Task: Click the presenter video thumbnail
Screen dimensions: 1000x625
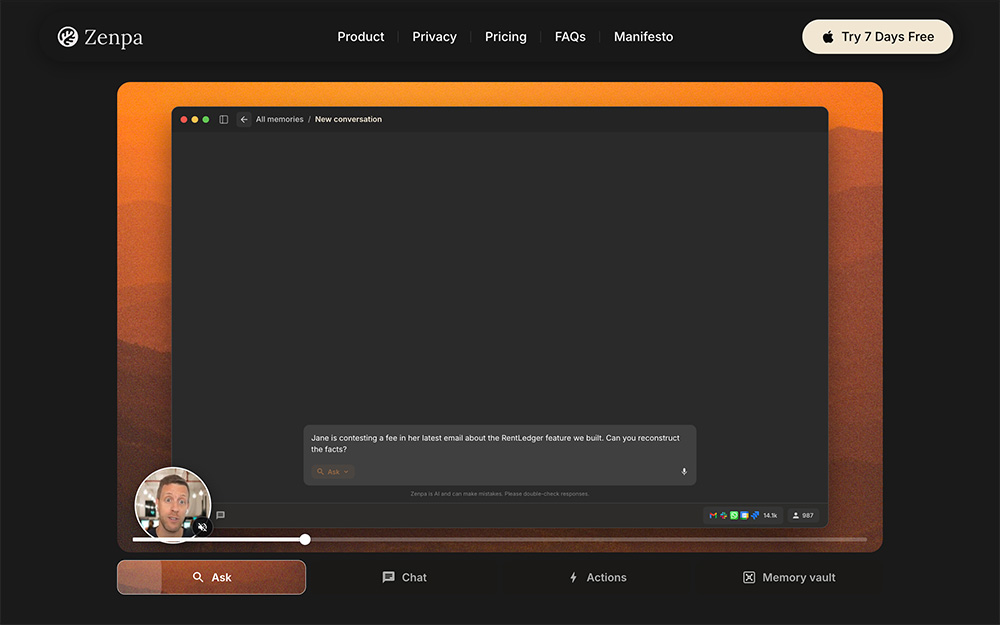Action: pyautogui.click(x=172, y=504)
